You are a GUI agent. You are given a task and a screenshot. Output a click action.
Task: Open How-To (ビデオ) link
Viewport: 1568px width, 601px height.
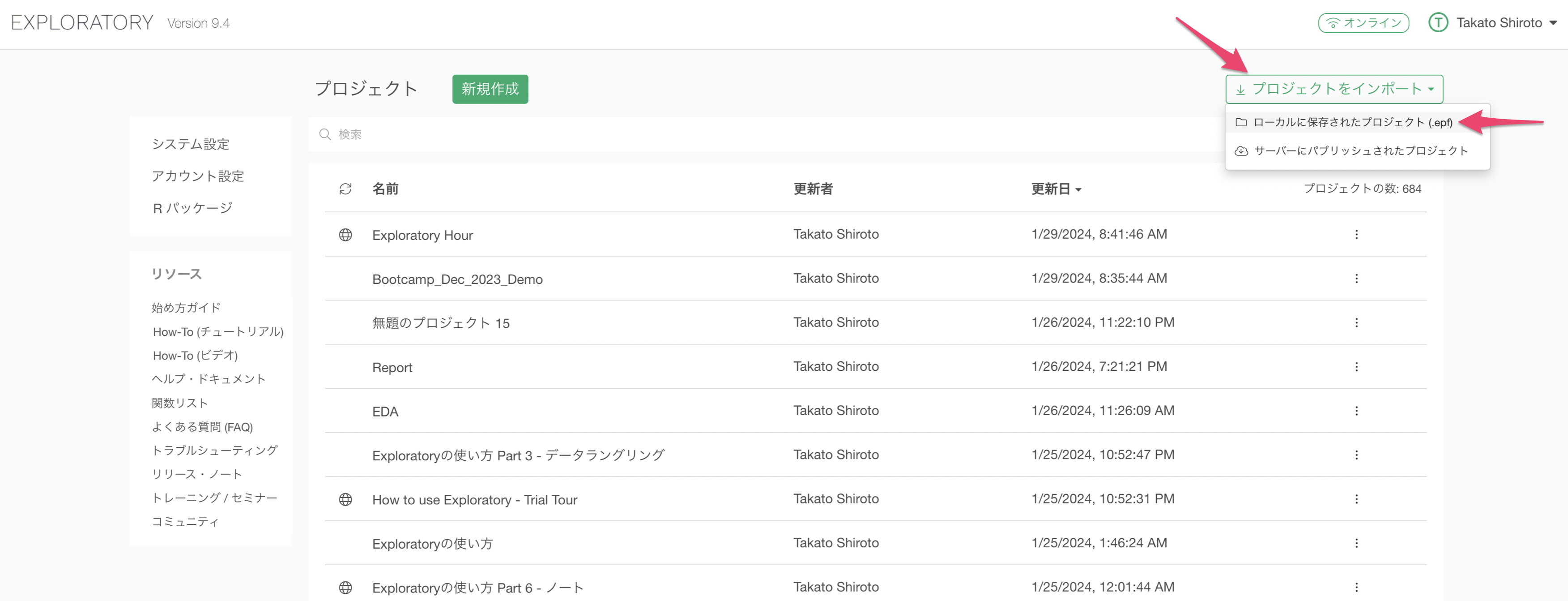tap(195, 356)
